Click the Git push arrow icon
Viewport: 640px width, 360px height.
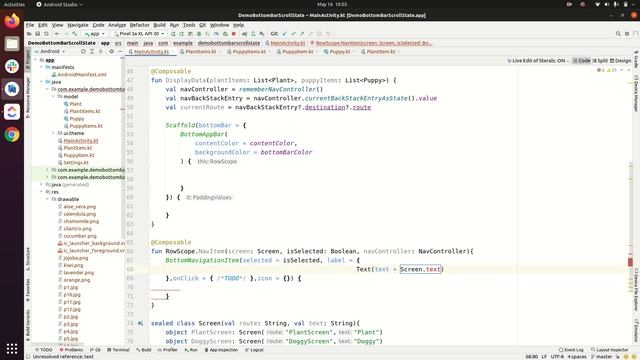302,34
